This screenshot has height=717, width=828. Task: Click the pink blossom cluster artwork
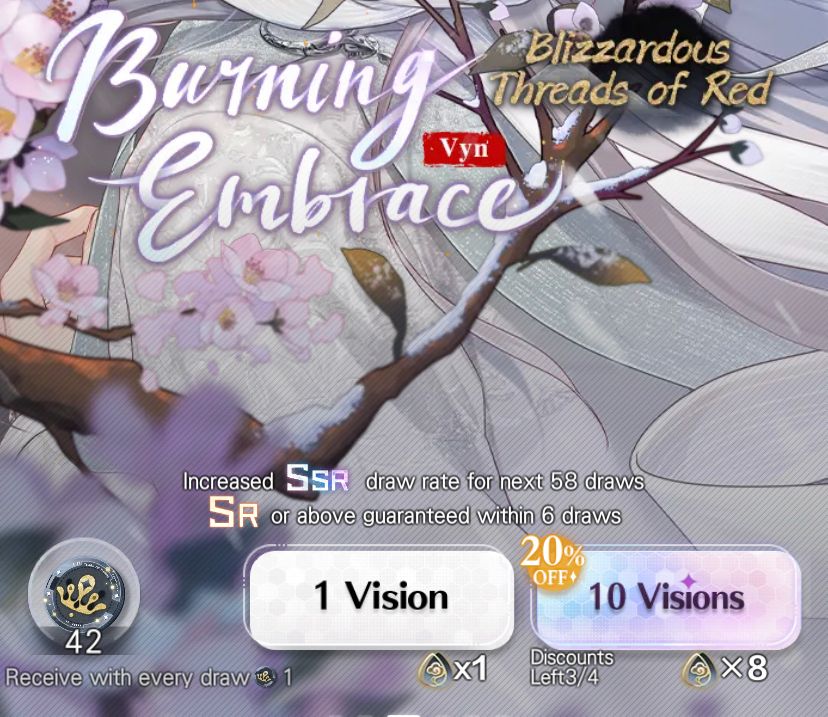click(240, 296)
